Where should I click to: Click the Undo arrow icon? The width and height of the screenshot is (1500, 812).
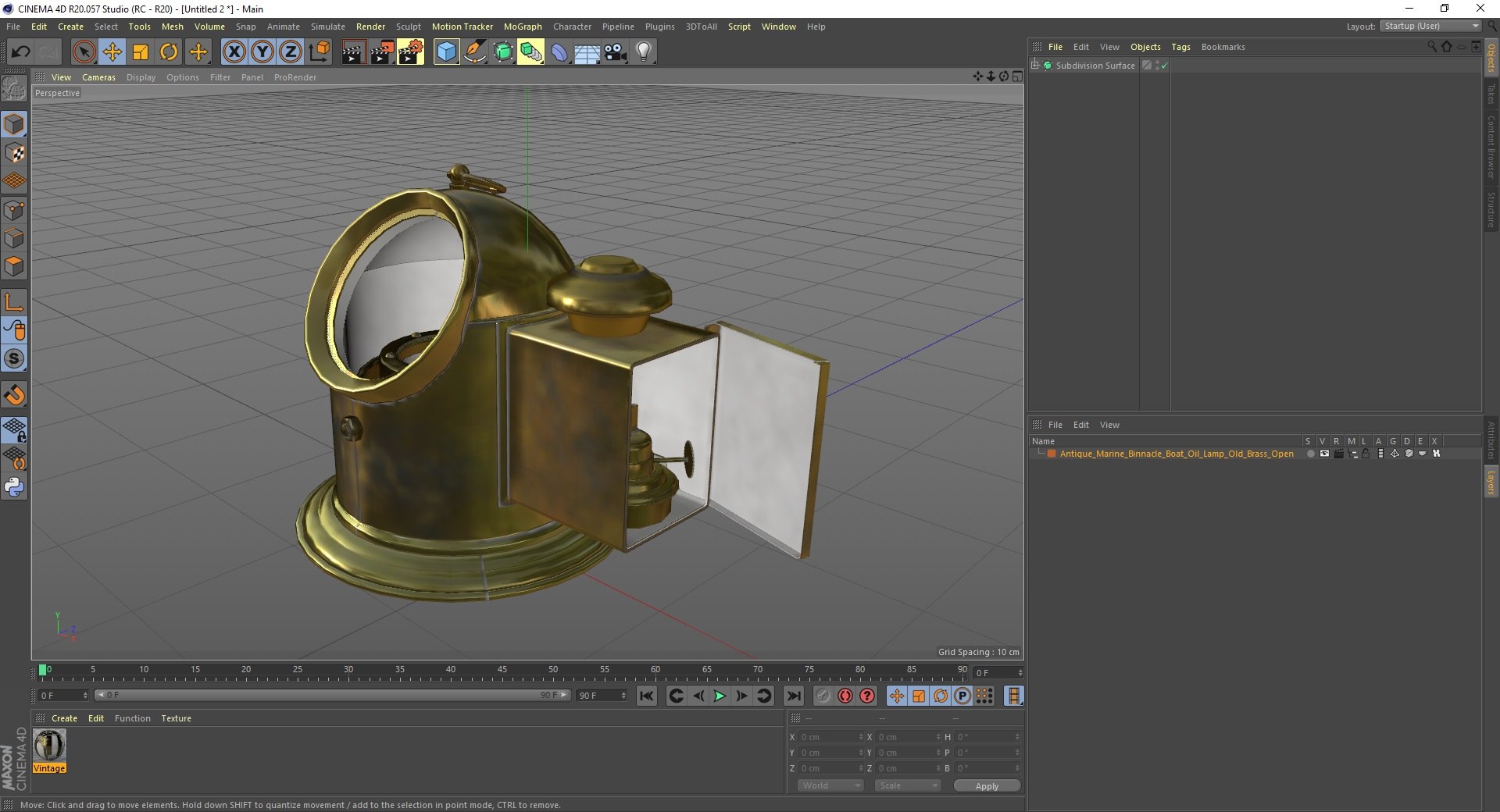pos(21,52)
